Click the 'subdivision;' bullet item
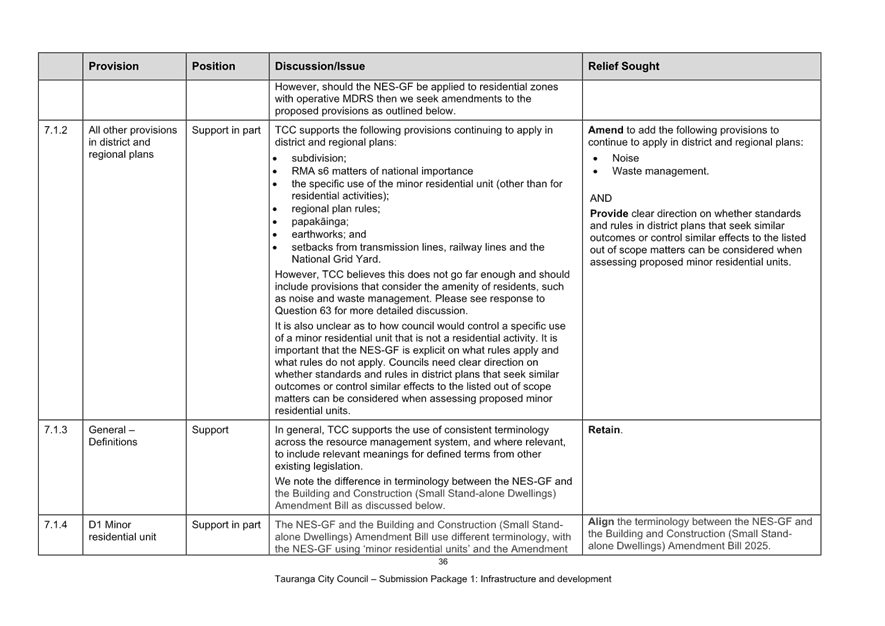This screenshot has width=885, height=626. 319,158
